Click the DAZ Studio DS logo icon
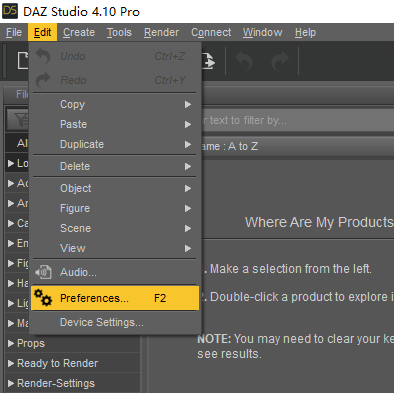 pyautogui.click(x=10, y=11)
